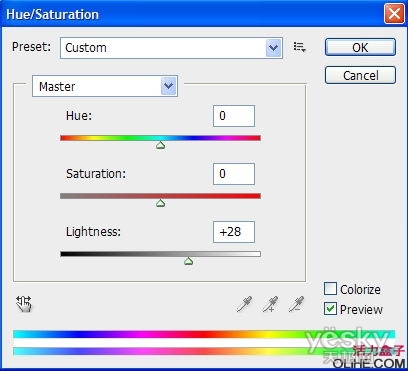Click the Hue/Saturation title bar text
The width and height of the screenshot is (408, 371).
click(x=52, y=15)
